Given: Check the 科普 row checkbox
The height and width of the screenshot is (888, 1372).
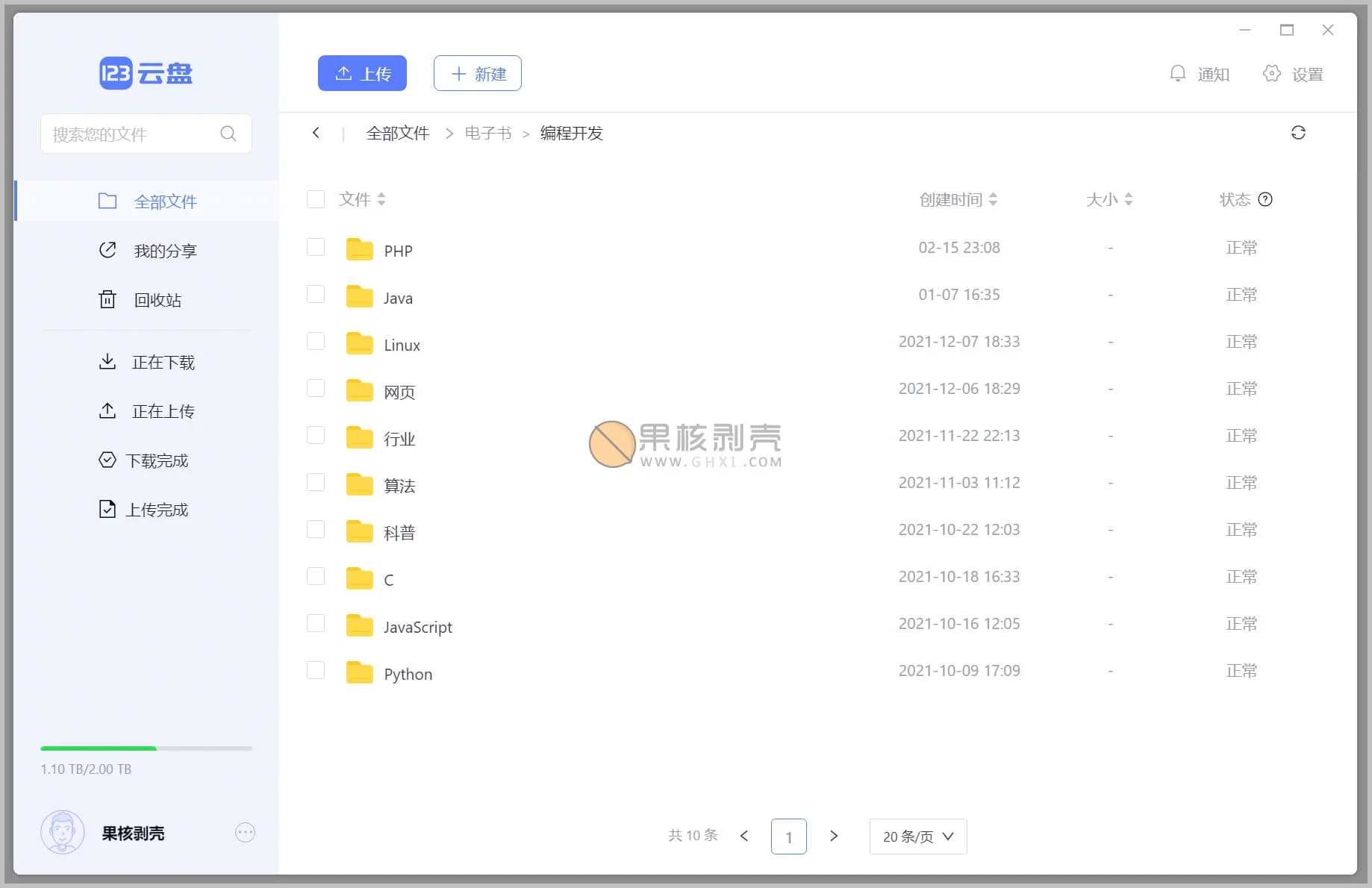Looking at the screenshot, I should (x=316, y=529).
